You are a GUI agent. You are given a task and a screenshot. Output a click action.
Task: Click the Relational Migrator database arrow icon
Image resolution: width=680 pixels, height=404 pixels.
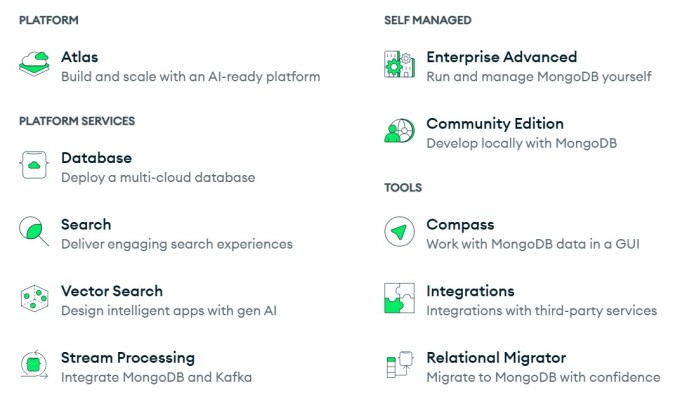(x=399, y=365)
